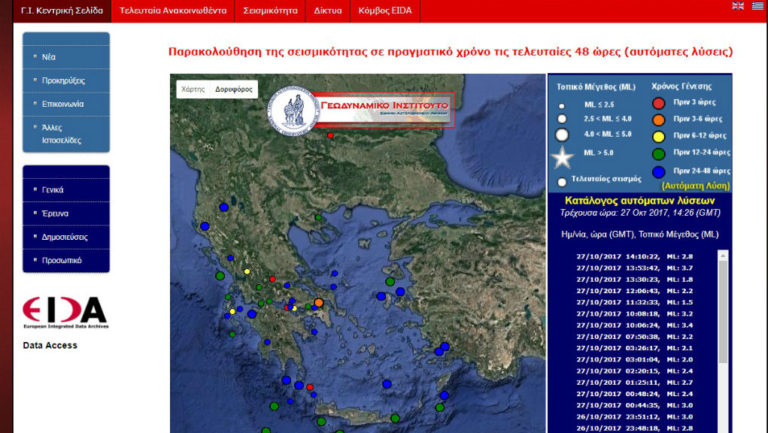
Task: Switch the map to 'Δορυφόρος' satellite view
Action: [234, 89]
